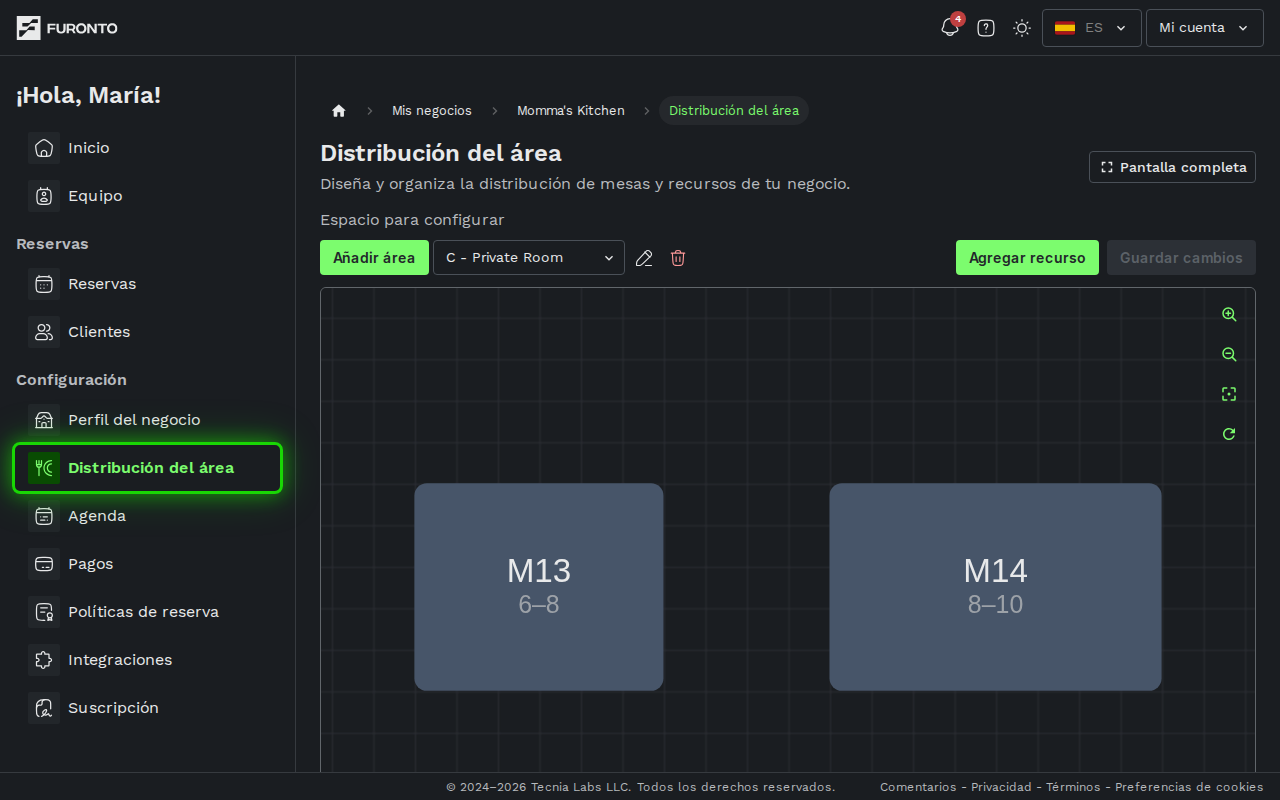
Task: Click Guardar cambios button
Action: (x=1181, y=258)
